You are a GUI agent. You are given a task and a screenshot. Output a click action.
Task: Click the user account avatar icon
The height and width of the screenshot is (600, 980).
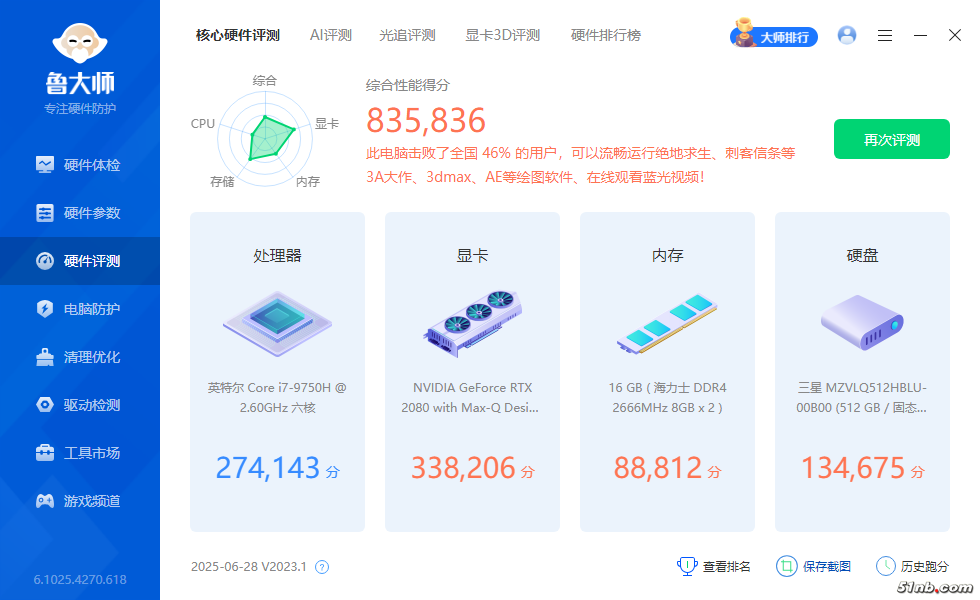point(847,35)
